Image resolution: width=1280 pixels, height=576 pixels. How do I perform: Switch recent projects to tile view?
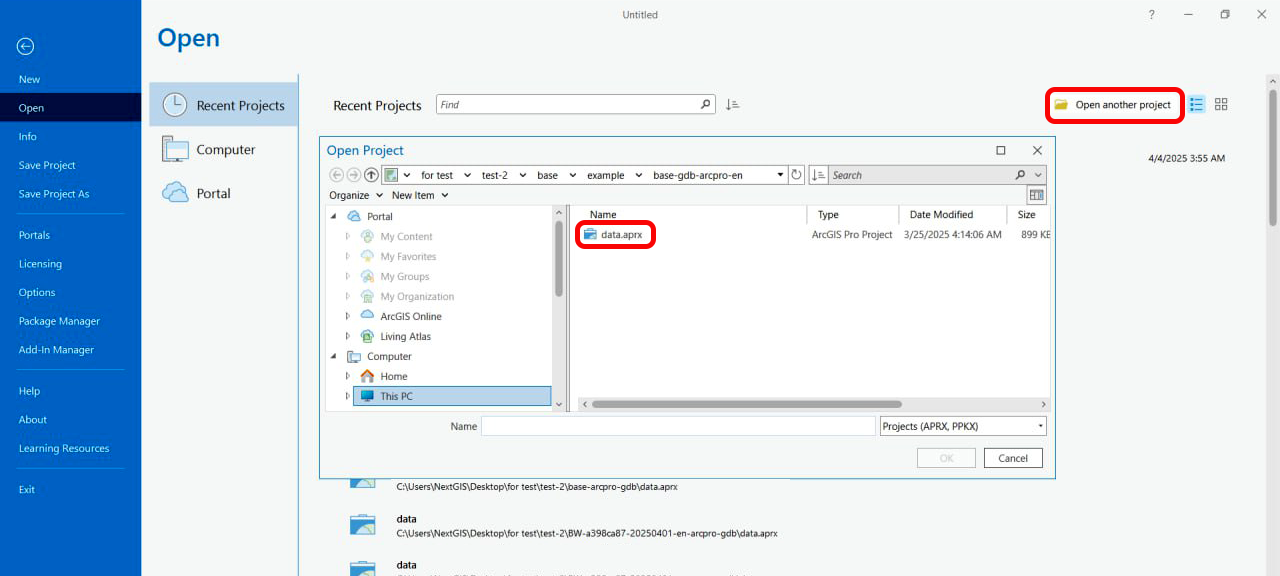pos(1221,105)
